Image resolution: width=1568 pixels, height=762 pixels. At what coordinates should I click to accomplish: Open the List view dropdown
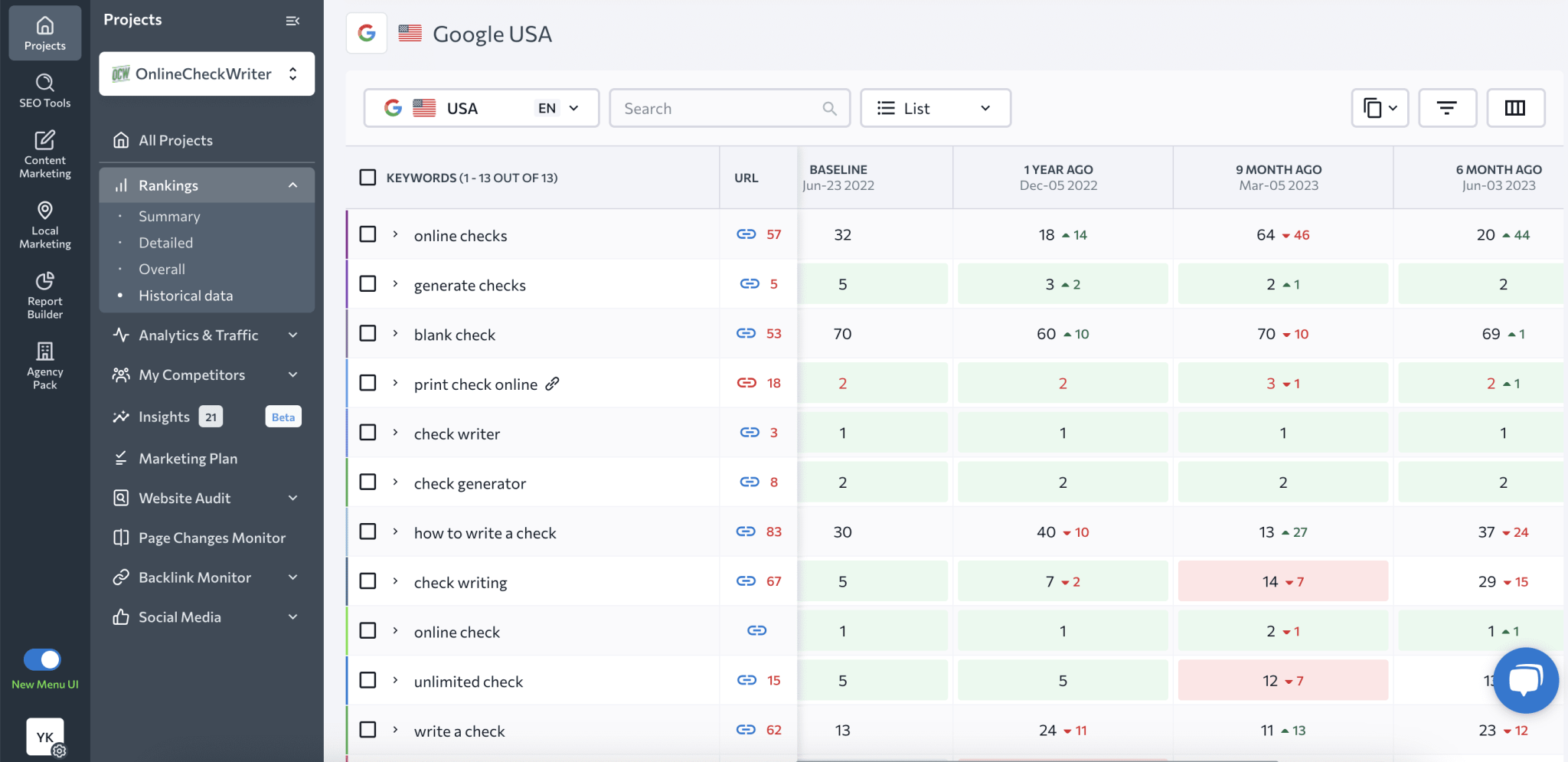tap(934, 108)
